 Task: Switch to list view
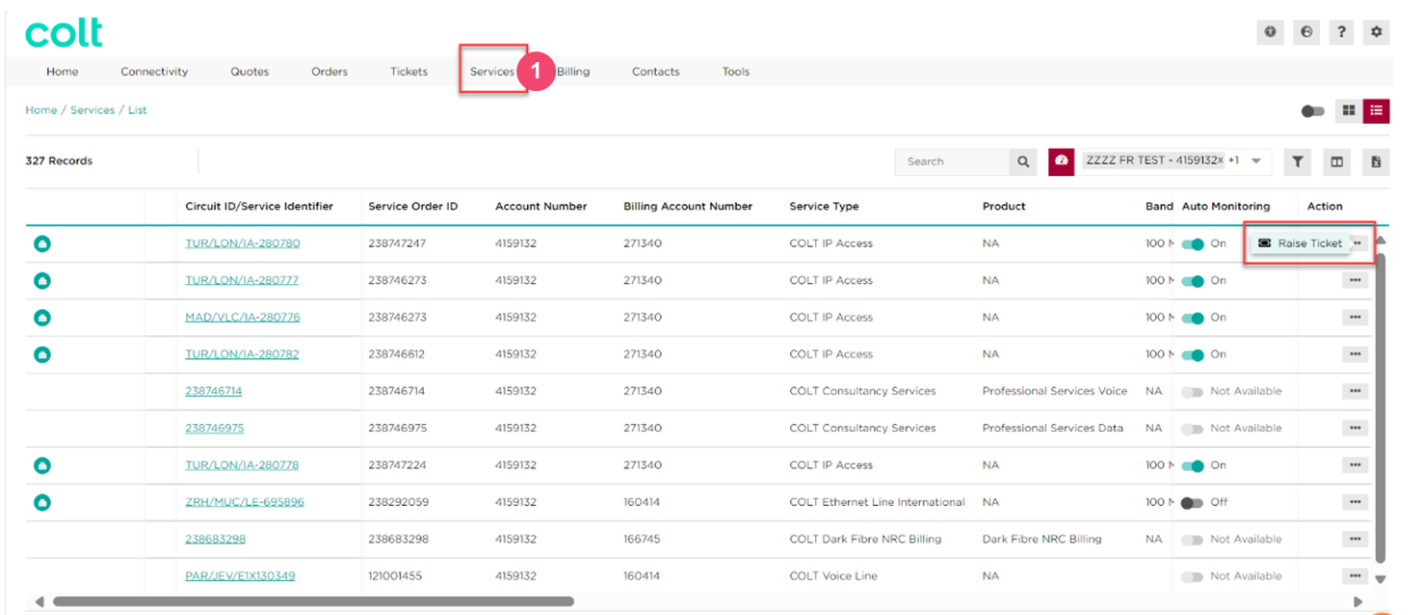pyautogui.click(x=1377, y=110)
